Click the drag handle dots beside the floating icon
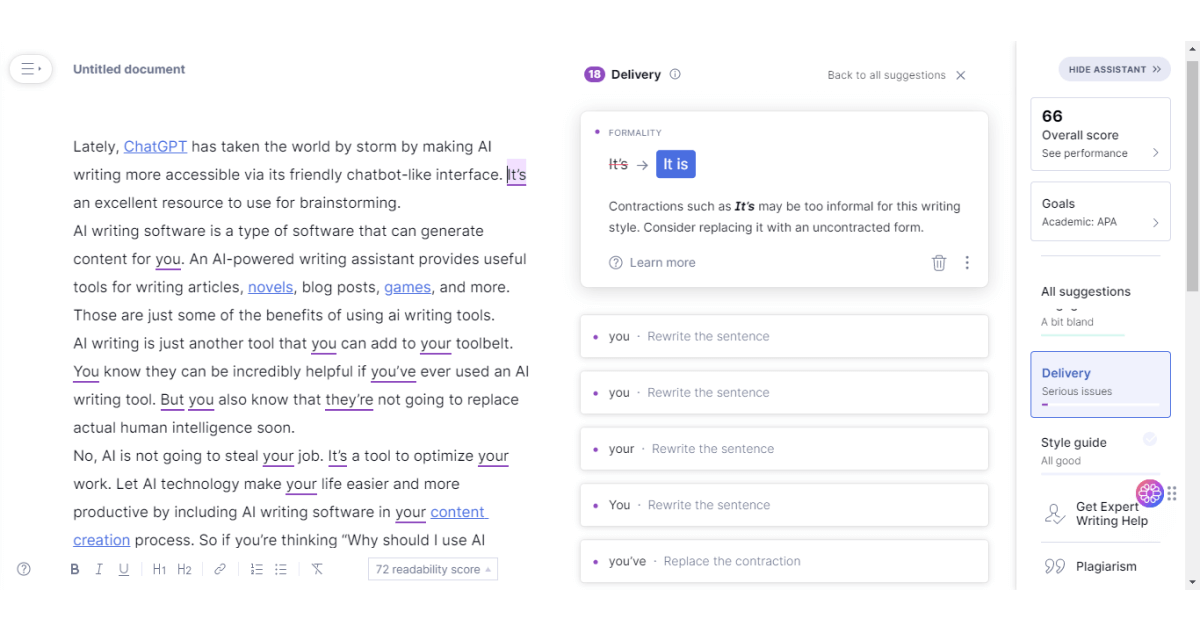The width and height of the screenshot is (1200, 630). point(1172,493)
